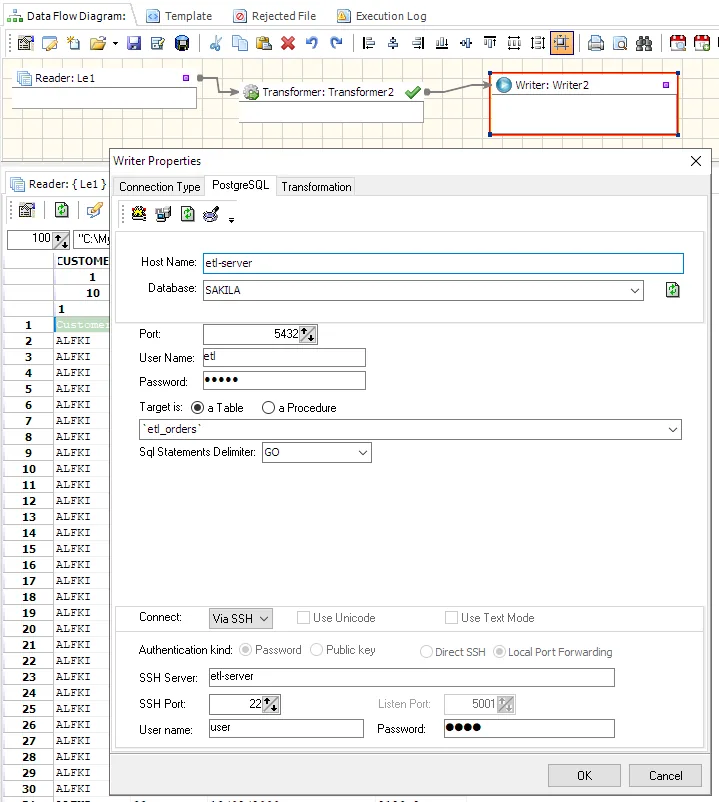Image resolution: width=719 pixels, height=802 pixels.
Task: Open the Sql Statements Delimiter dropdown
Action: pos(363,453)
